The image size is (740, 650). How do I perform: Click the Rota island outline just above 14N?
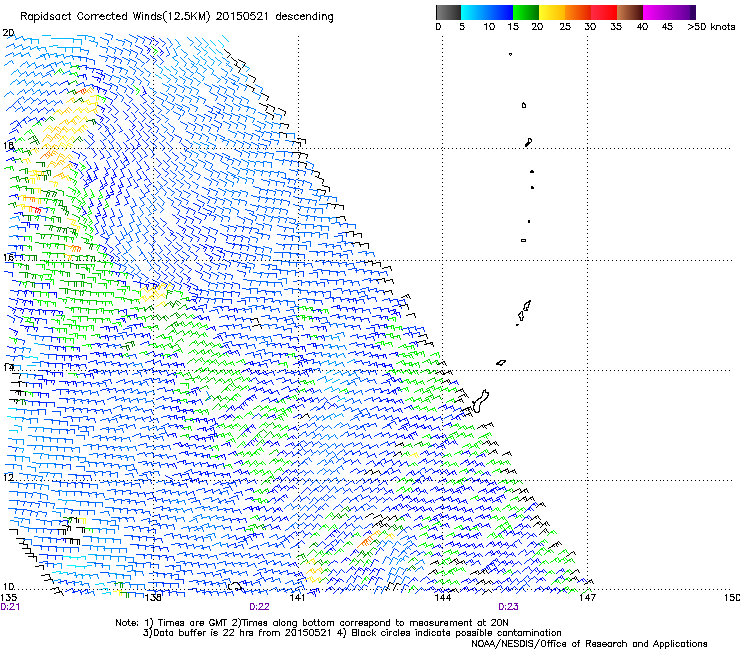pyautogui.click(x=501, y=363)
